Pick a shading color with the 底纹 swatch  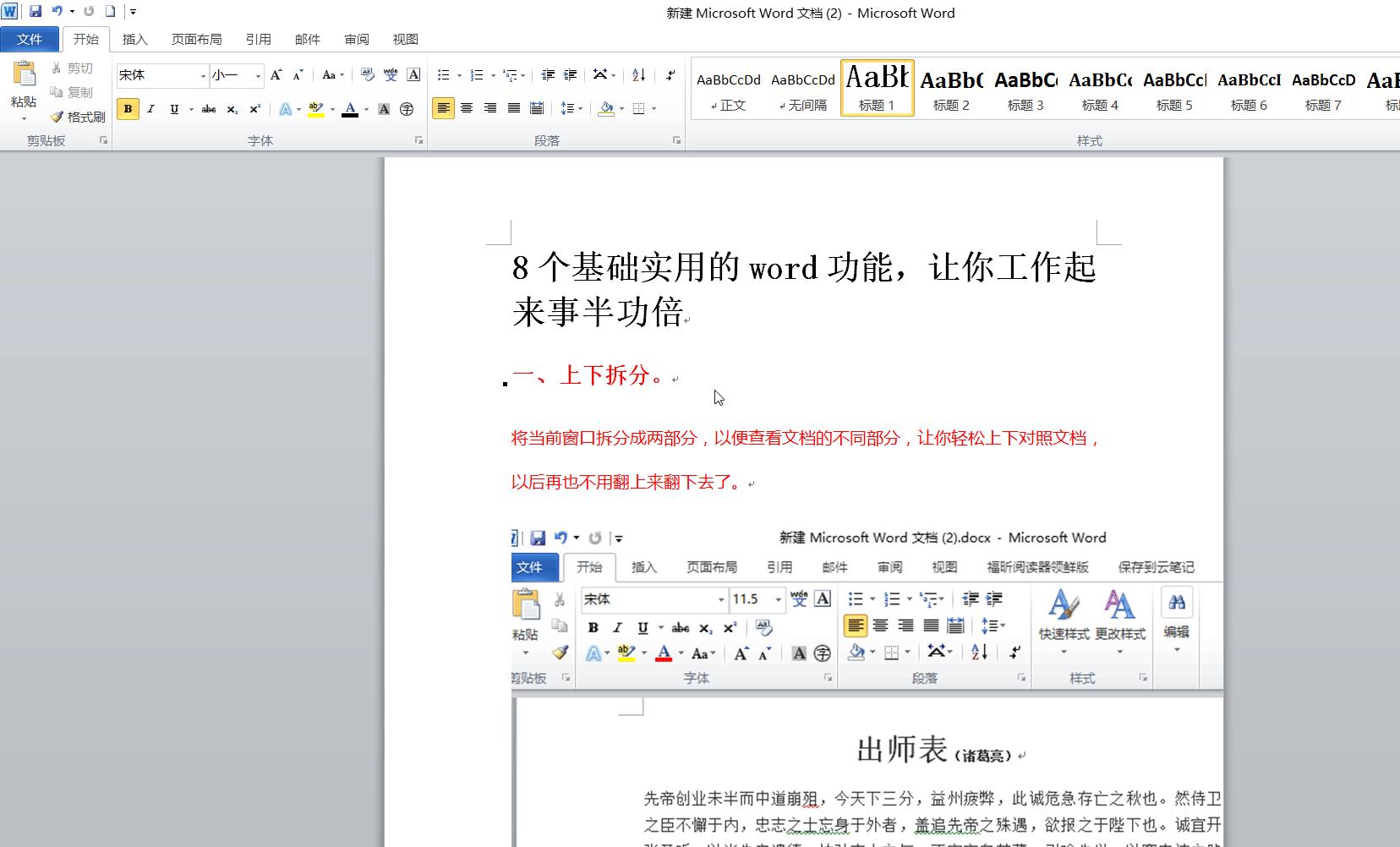tap(606, 108)
